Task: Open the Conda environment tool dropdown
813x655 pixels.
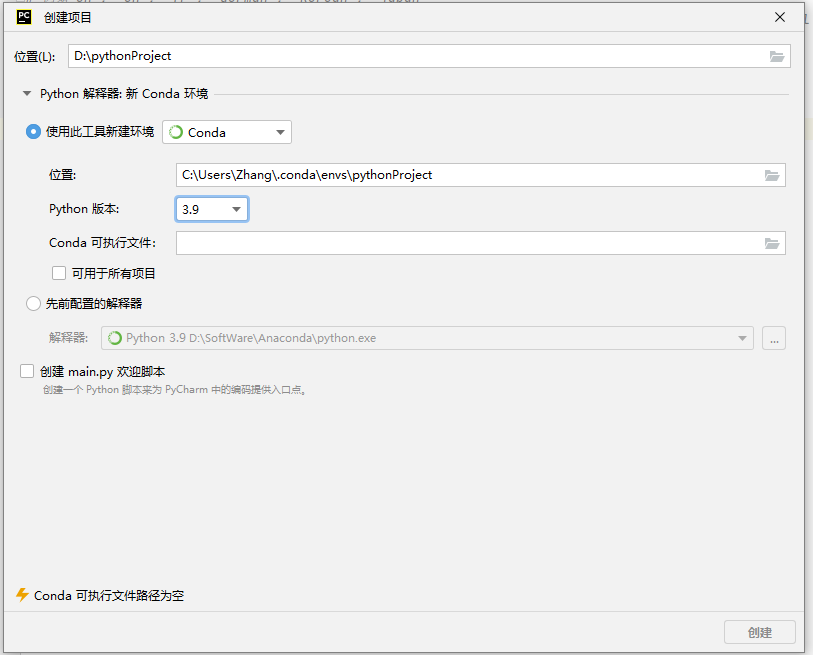Action: 227,132
